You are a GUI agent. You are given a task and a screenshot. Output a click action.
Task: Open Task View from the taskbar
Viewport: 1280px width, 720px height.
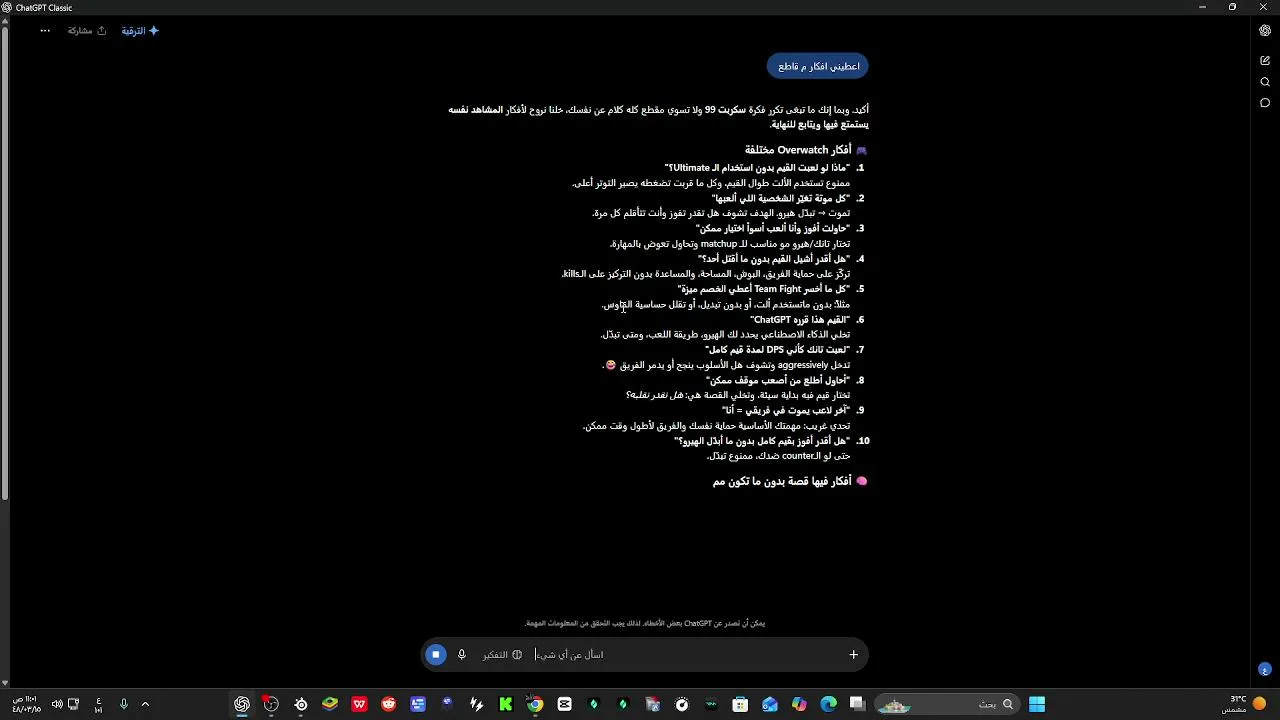(x=857, y=704)
